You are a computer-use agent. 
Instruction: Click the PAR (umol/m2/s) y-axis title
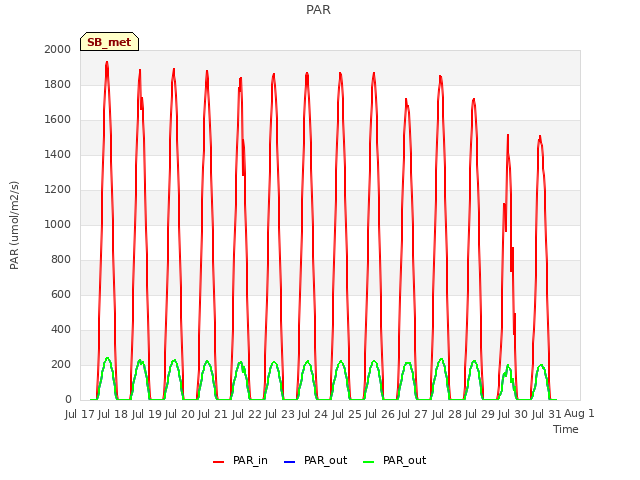14,225
